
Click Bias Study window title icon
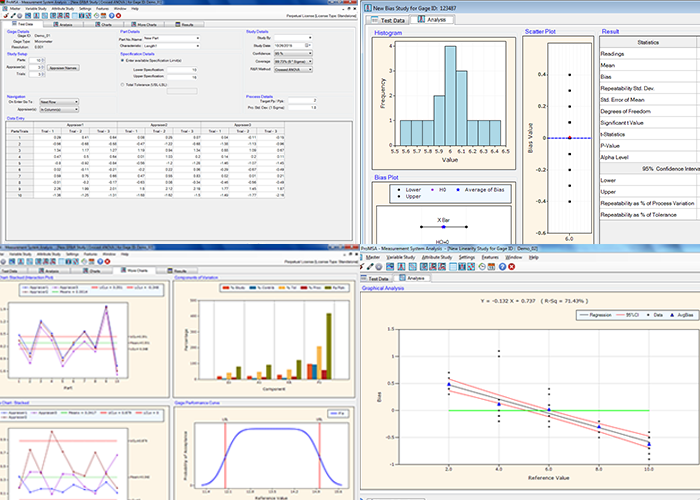coord(367,8)
